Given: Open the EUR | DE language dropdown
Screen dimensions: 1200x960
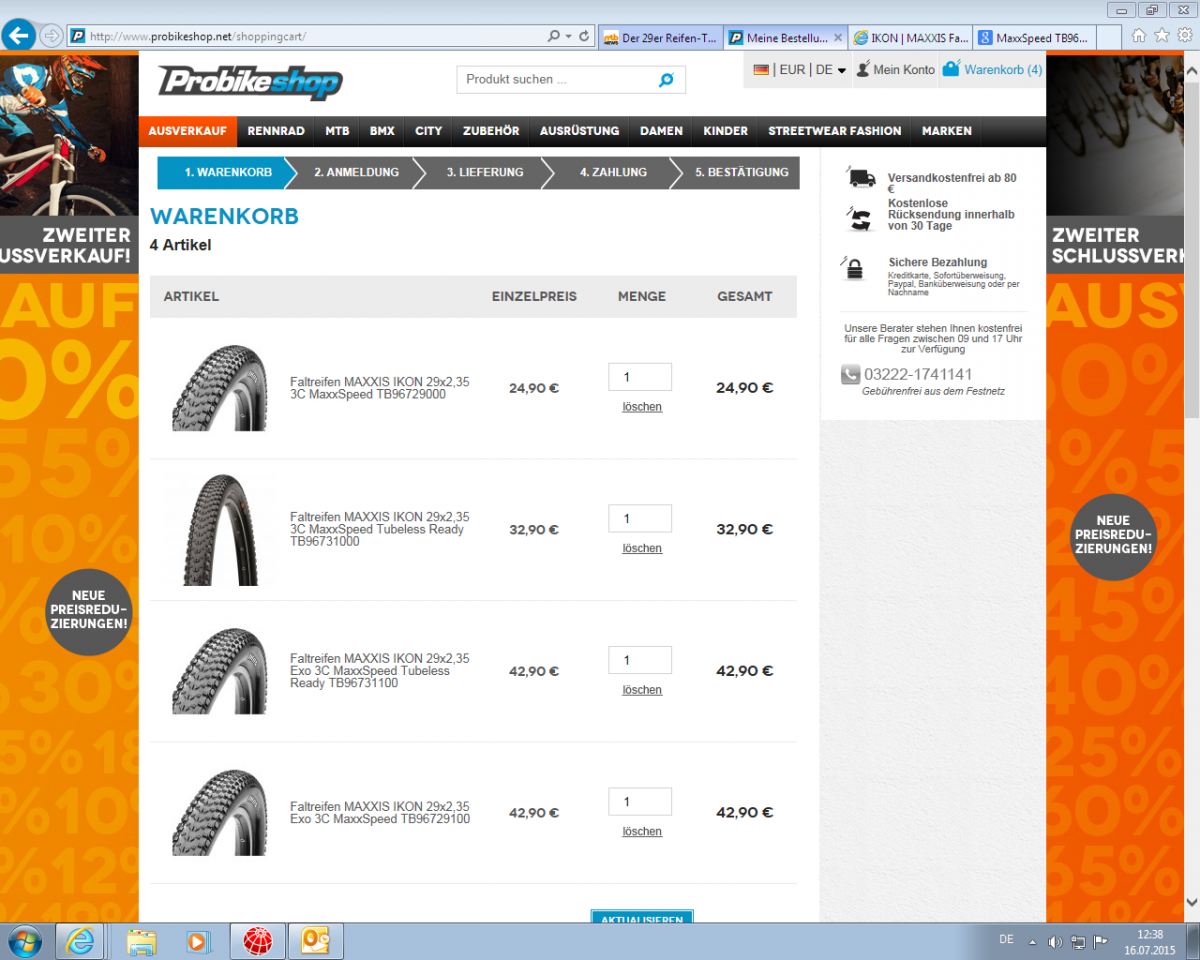Looking at the screenshot, I should [800, 70].
